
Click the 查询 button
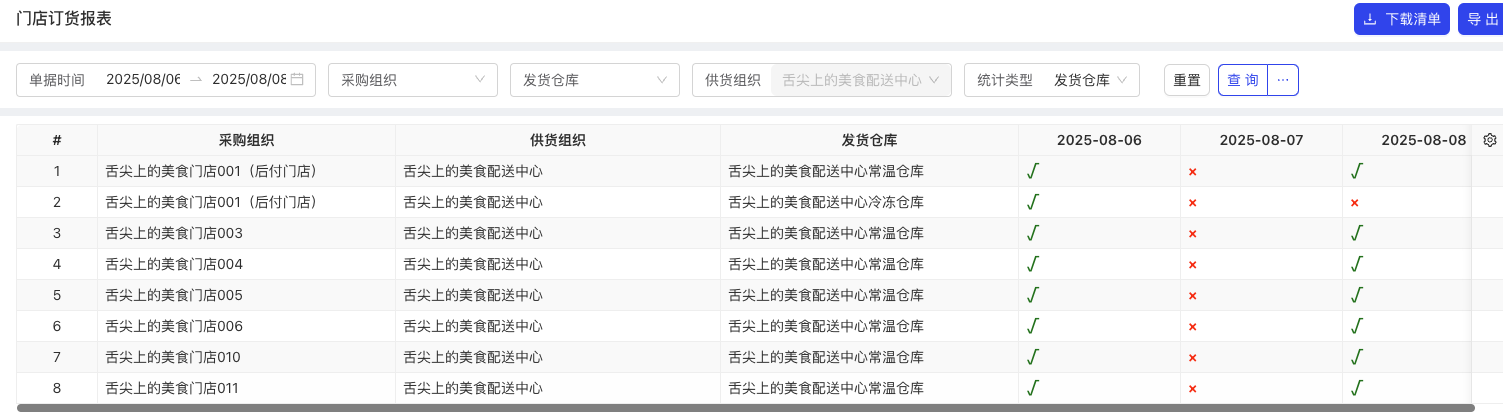click(1243, 80)
